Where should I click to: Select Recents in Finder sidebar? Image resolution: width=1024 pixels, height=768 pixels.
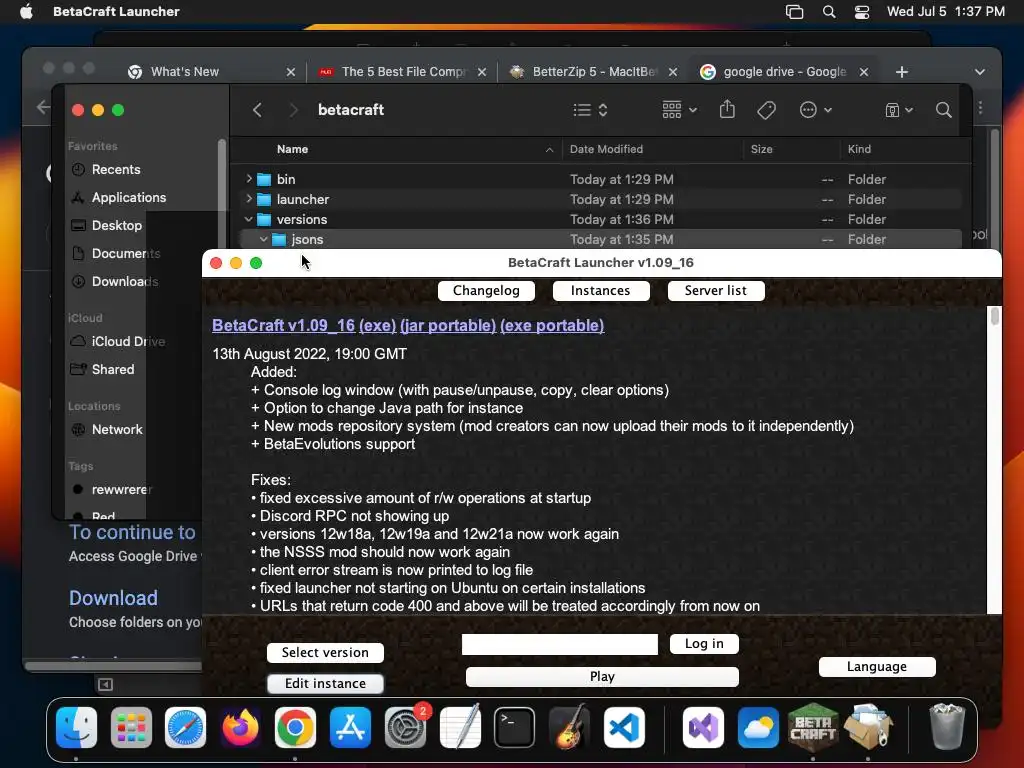(x=116, y=170)
